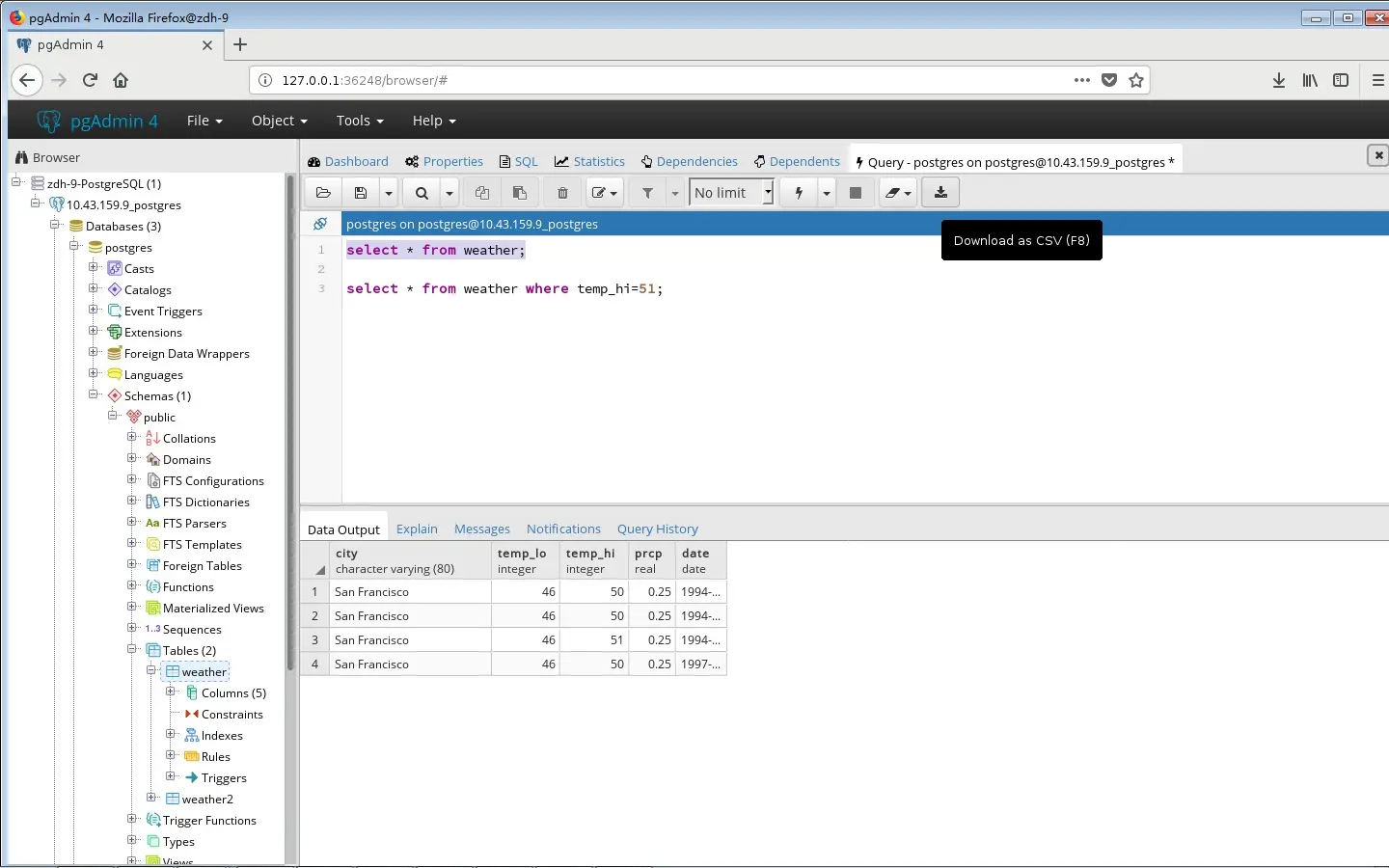Open the Filter options dropdown arrow

click(x=675, y=193)
